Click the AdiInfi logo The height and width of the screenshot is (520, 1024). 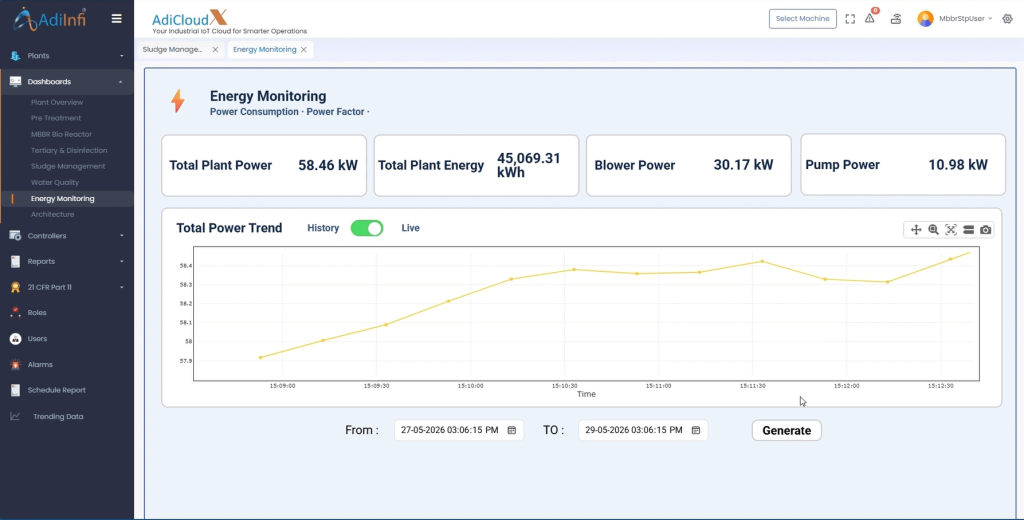[50, 18]
